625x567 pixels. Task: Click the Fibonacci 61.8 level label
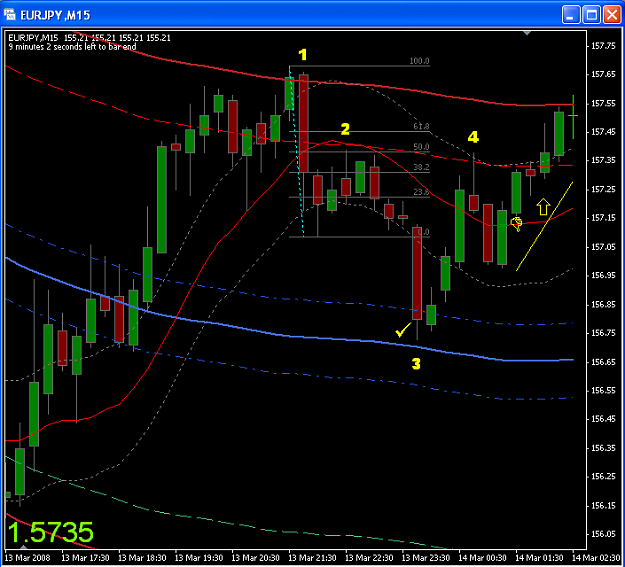point(421,126)
